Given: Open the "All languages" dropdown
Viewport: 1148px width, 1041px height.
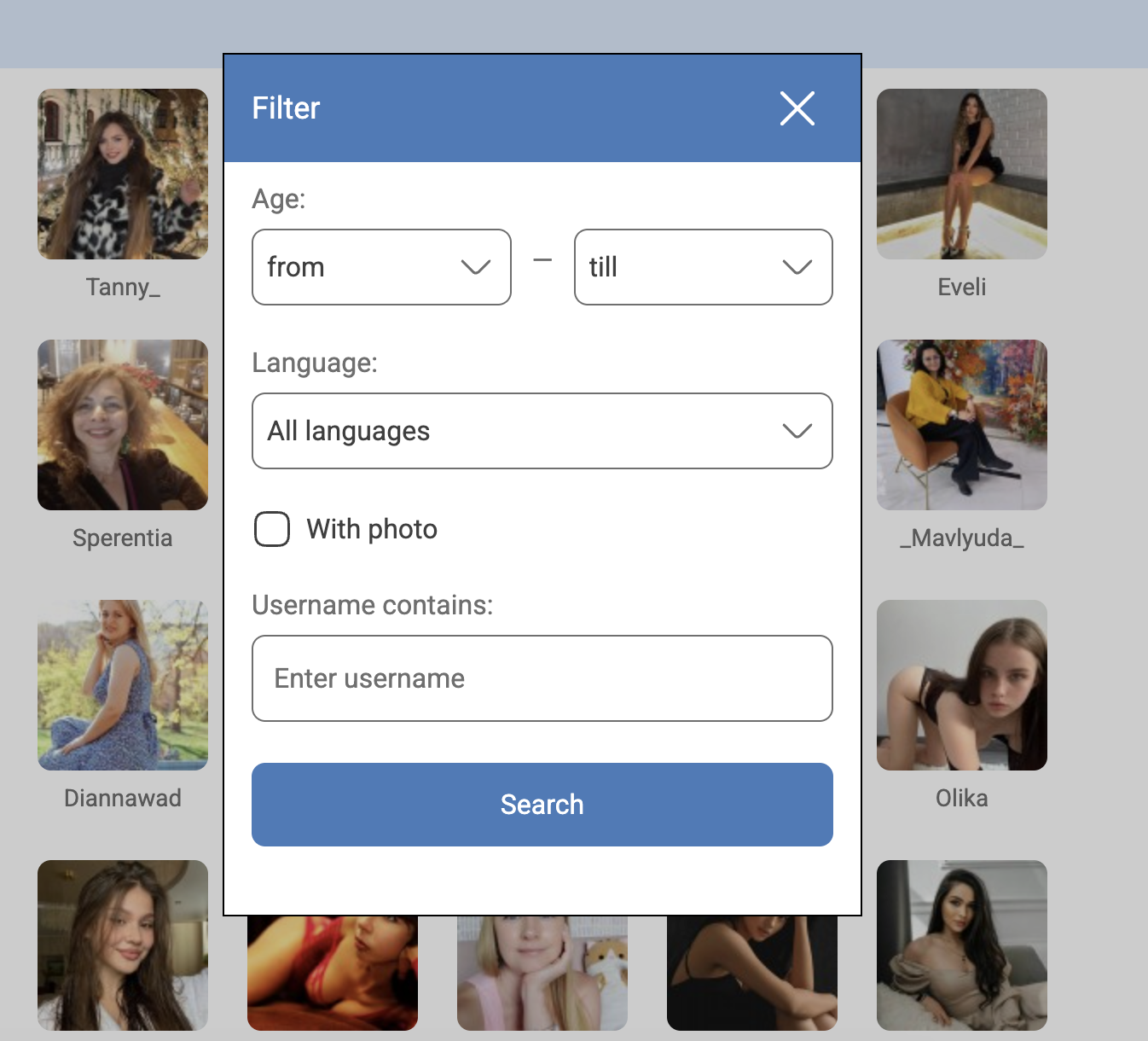Looking at the screenshot, I should click(x=542, y=431).
